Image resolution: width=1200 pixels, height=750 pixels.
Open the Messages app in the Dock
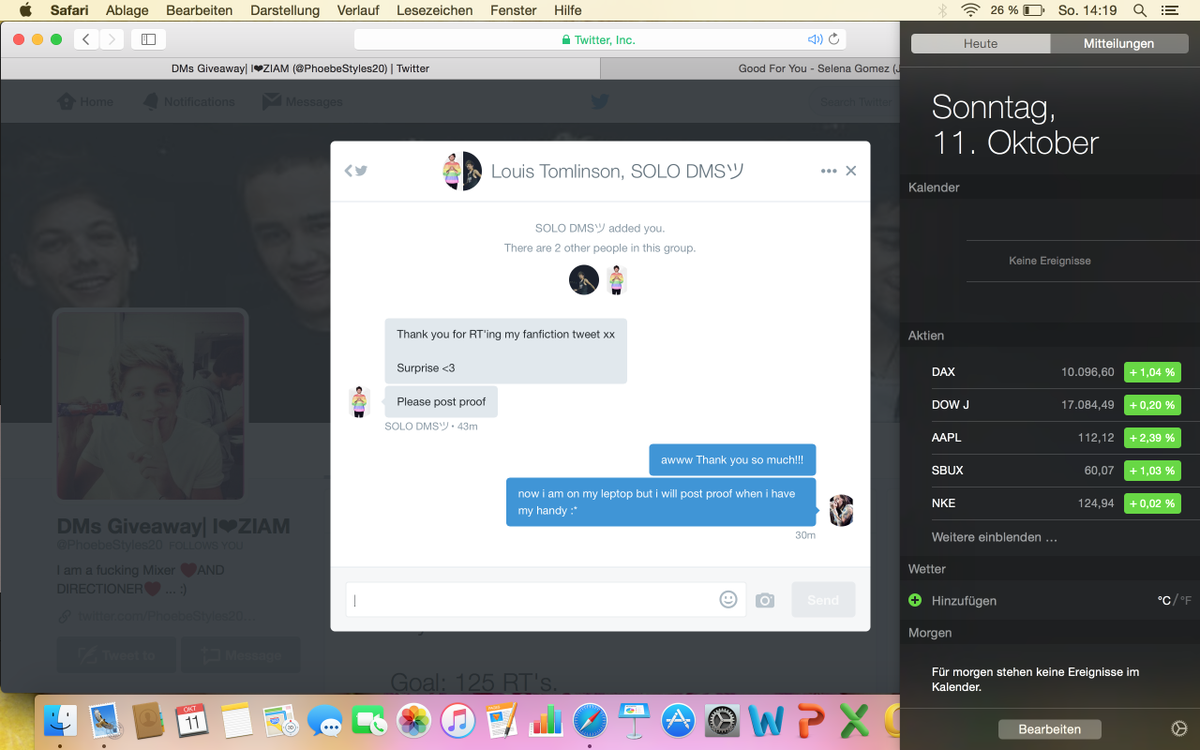[324, 721]
